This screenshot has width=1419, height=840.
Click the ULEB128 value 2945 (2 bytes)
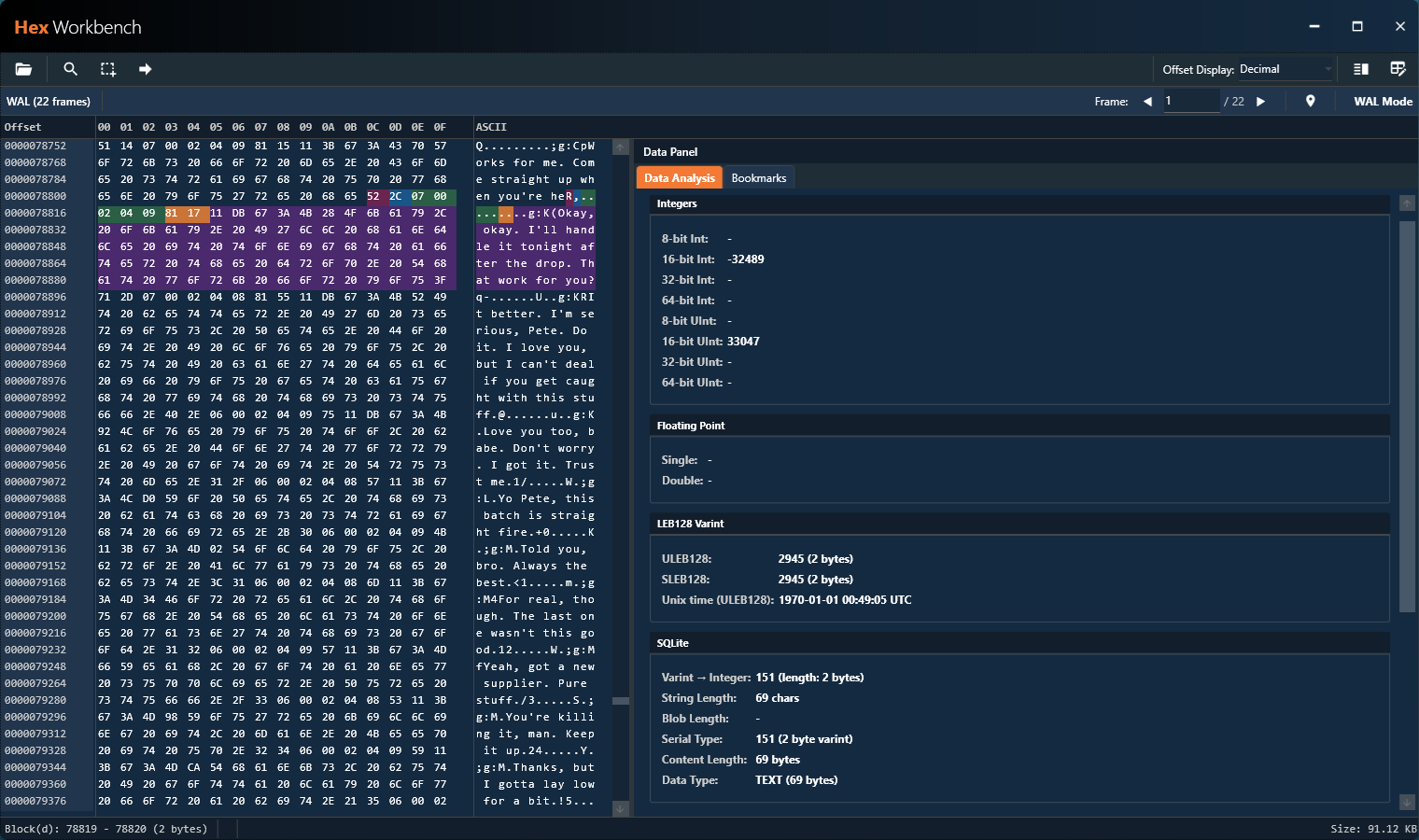coord(816,559)
